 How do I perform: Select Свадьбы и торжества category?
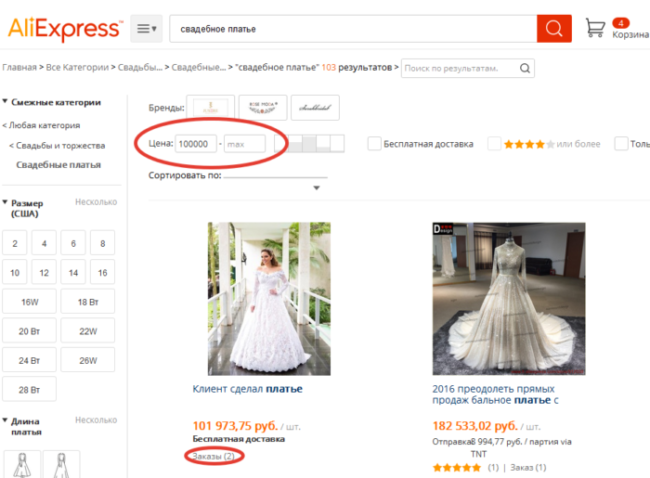60,146
